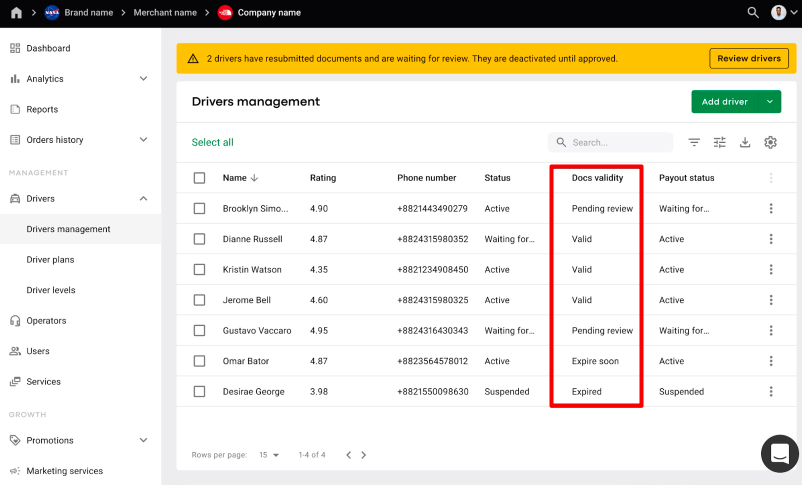
Task: Expand the Analytics sidebar section
Action: pos(143,79)
